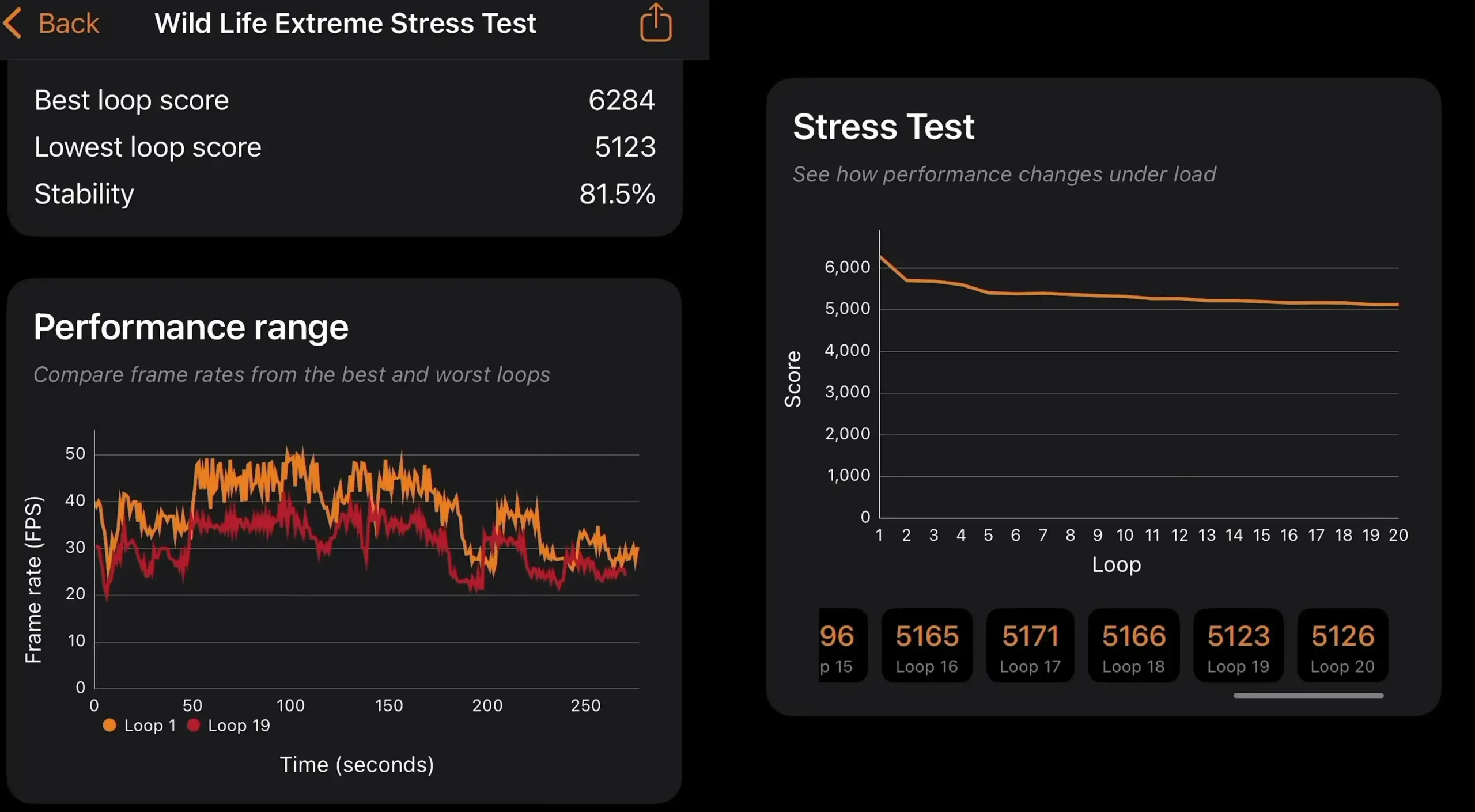Click 'Compare frame rates' subtitle text
This screenshot has width=1475, height=812.
pos(292,375)
